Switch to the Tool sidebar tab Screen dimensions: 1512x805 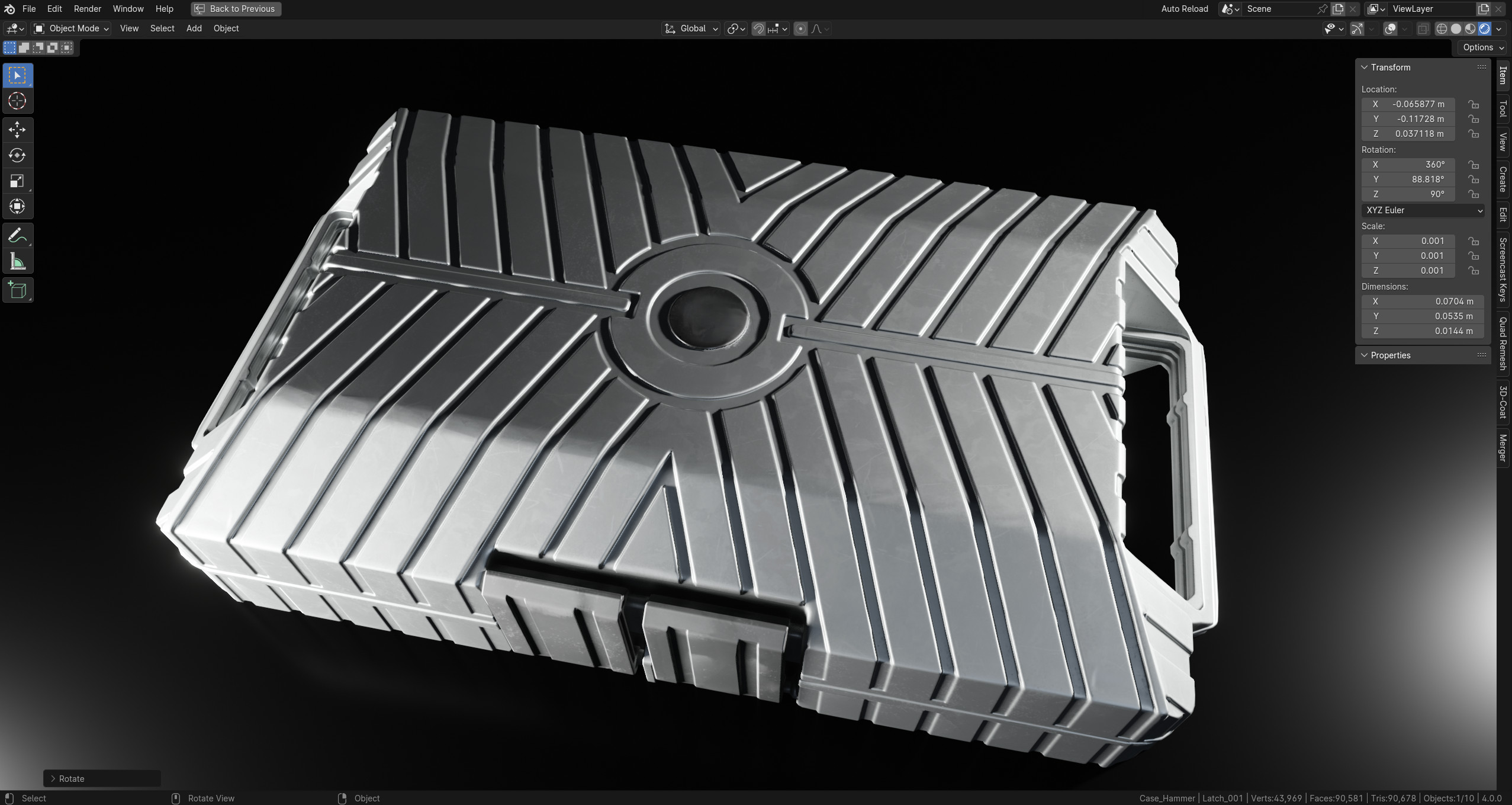click(1503, 109)
